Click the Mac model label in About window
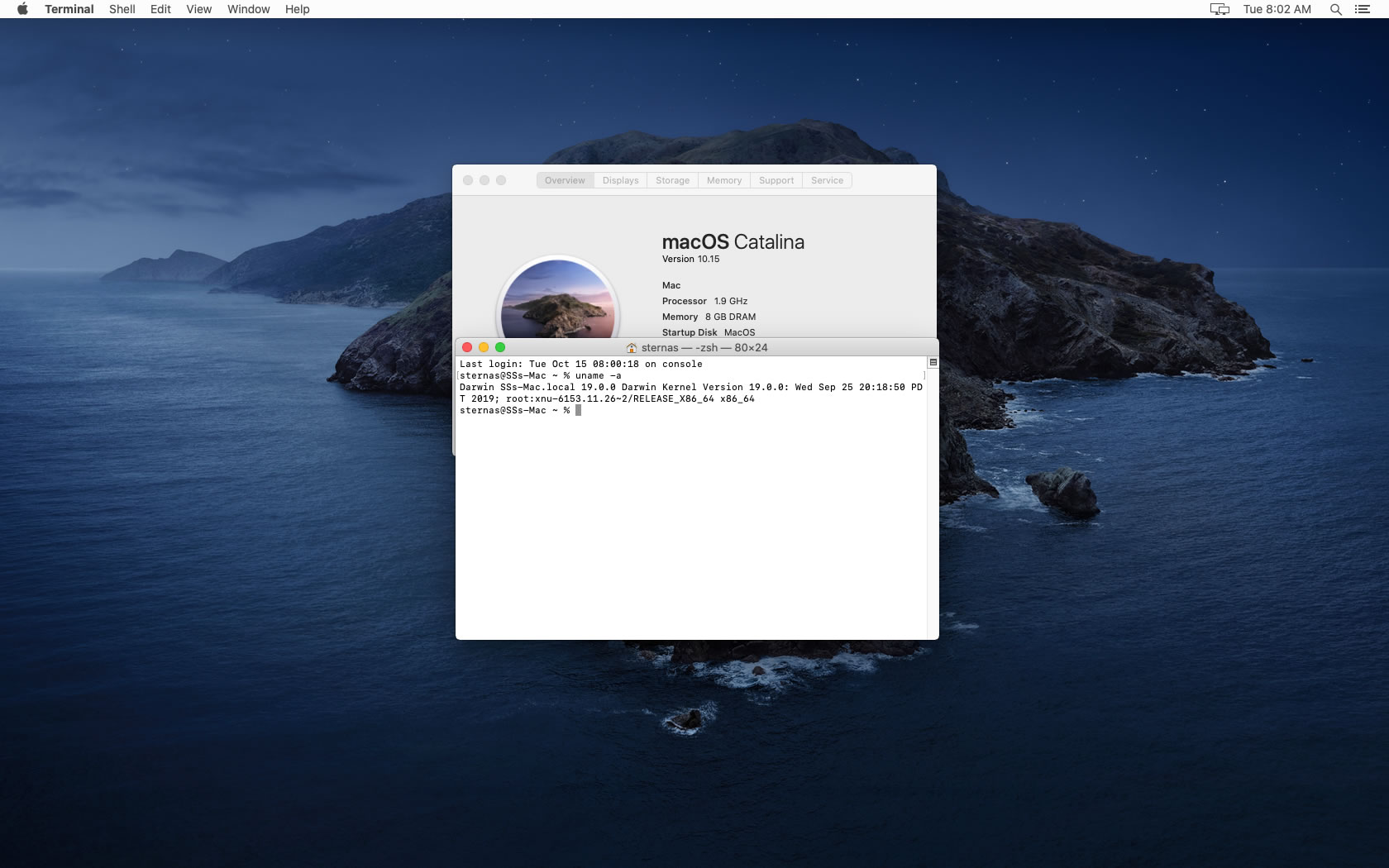 coord(671,285)
